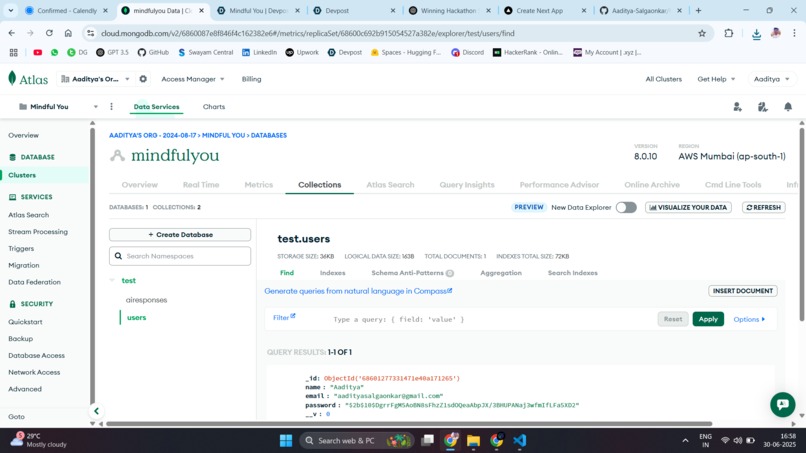806x453 pixels.
Task: Open File Explorer from taskbar
Action: [473, 441]
